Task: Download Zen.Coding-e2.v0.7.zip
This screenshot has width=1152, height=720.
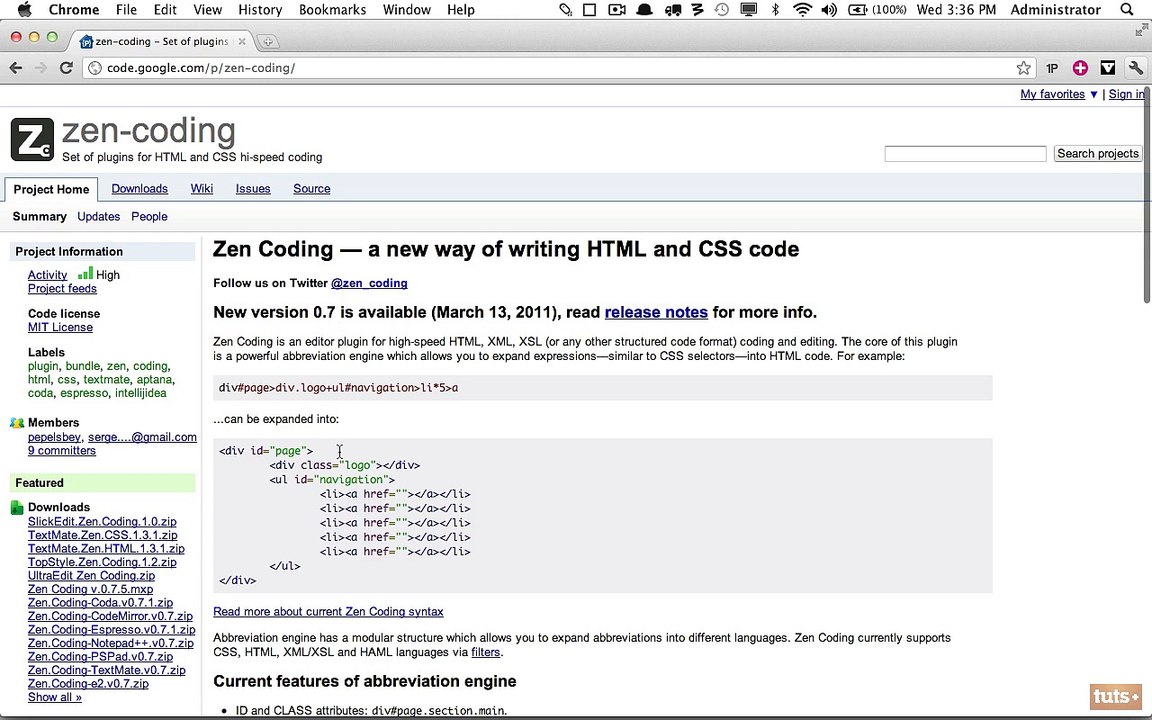Action: click(88, 683)
